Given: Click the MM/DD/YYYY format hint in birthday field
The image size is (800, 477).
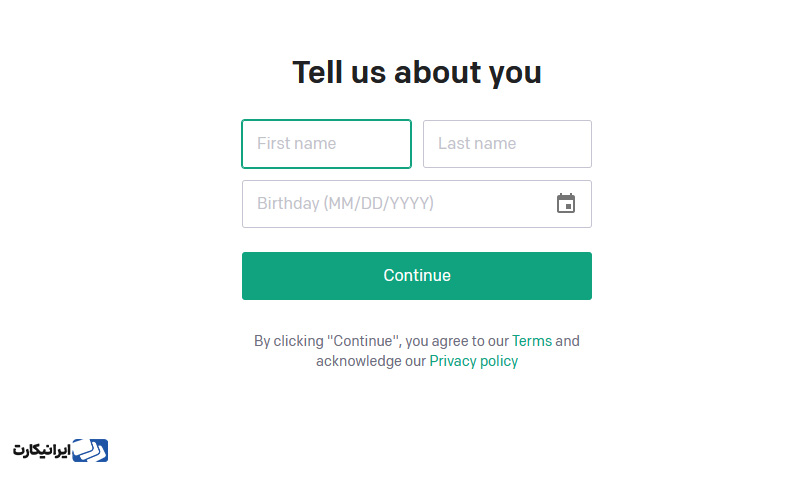Looking at the screenshot, I should (x=379, y=204).
